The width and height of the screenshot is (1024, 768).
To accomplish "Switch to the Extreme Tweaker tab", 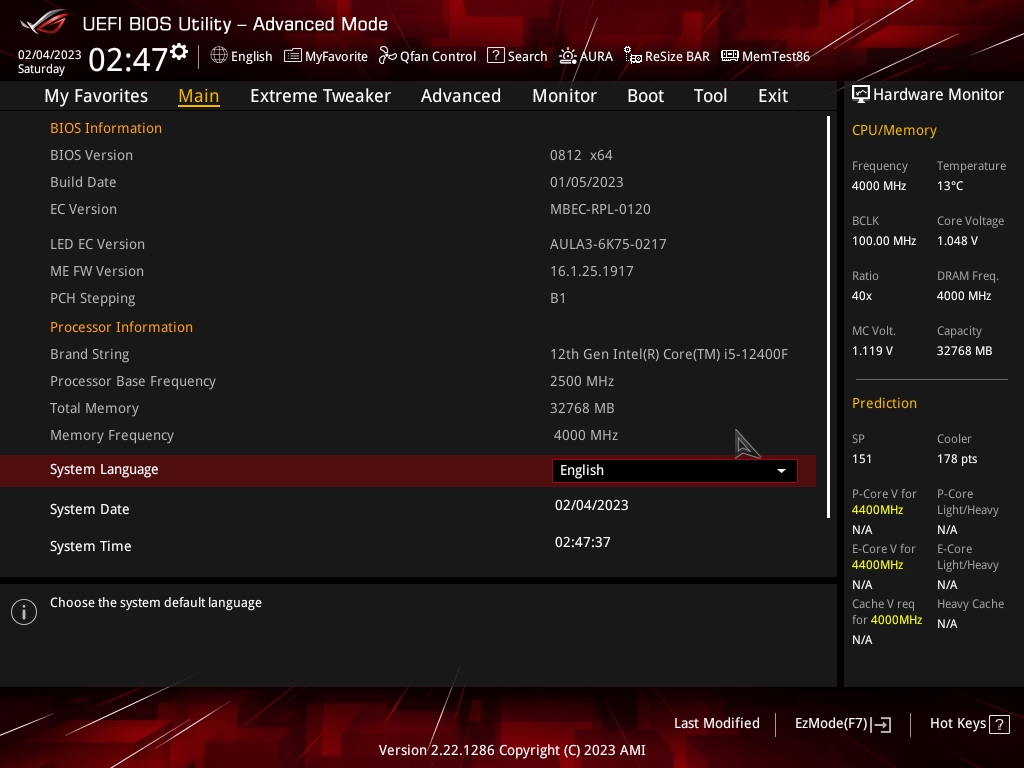I will click(x=320, y=96).
